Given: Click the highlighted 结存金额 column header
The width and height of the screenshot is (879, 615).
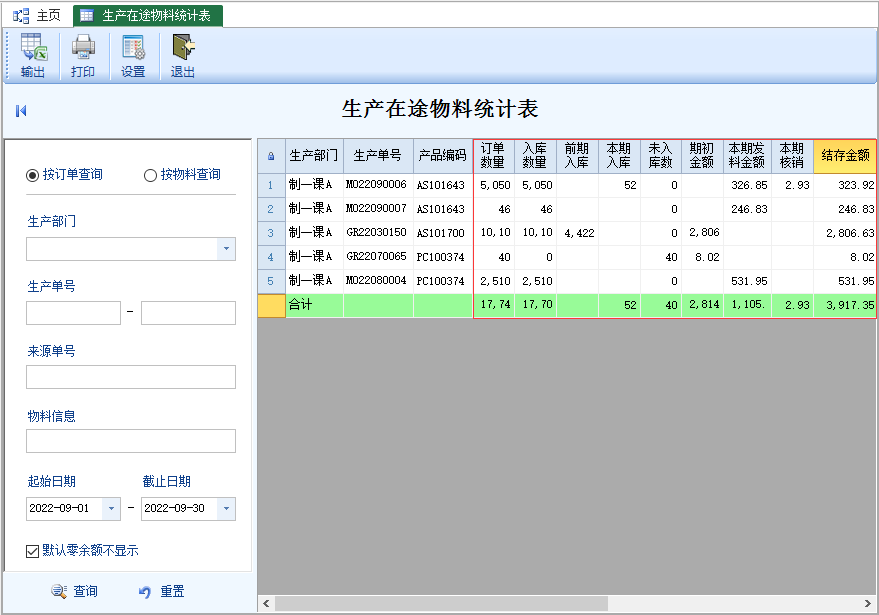Looking at the screenshot, I should coord(845,156).
